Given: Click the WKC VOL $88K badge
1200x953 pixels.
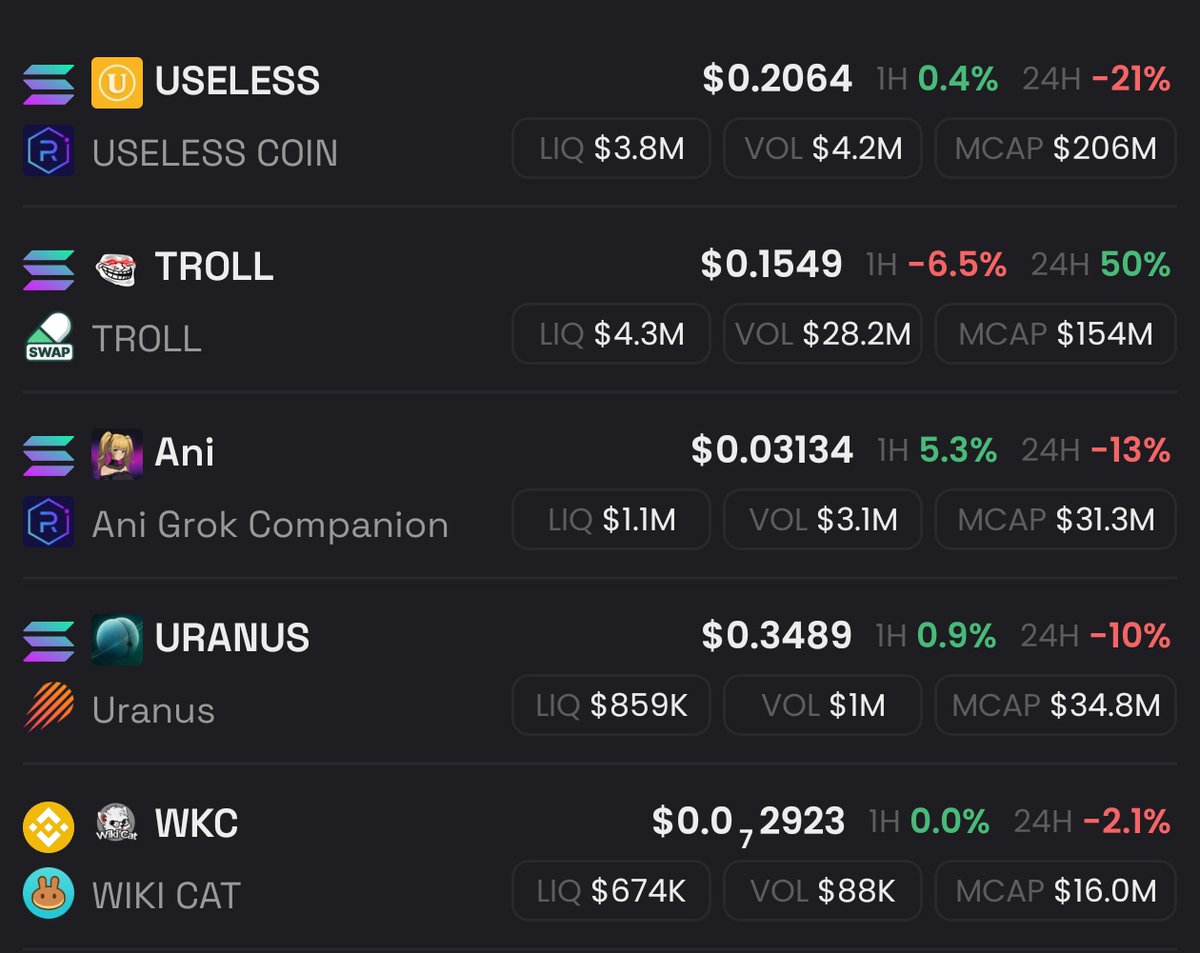Looking at the screenshot, I should click(x=822, y=891).
